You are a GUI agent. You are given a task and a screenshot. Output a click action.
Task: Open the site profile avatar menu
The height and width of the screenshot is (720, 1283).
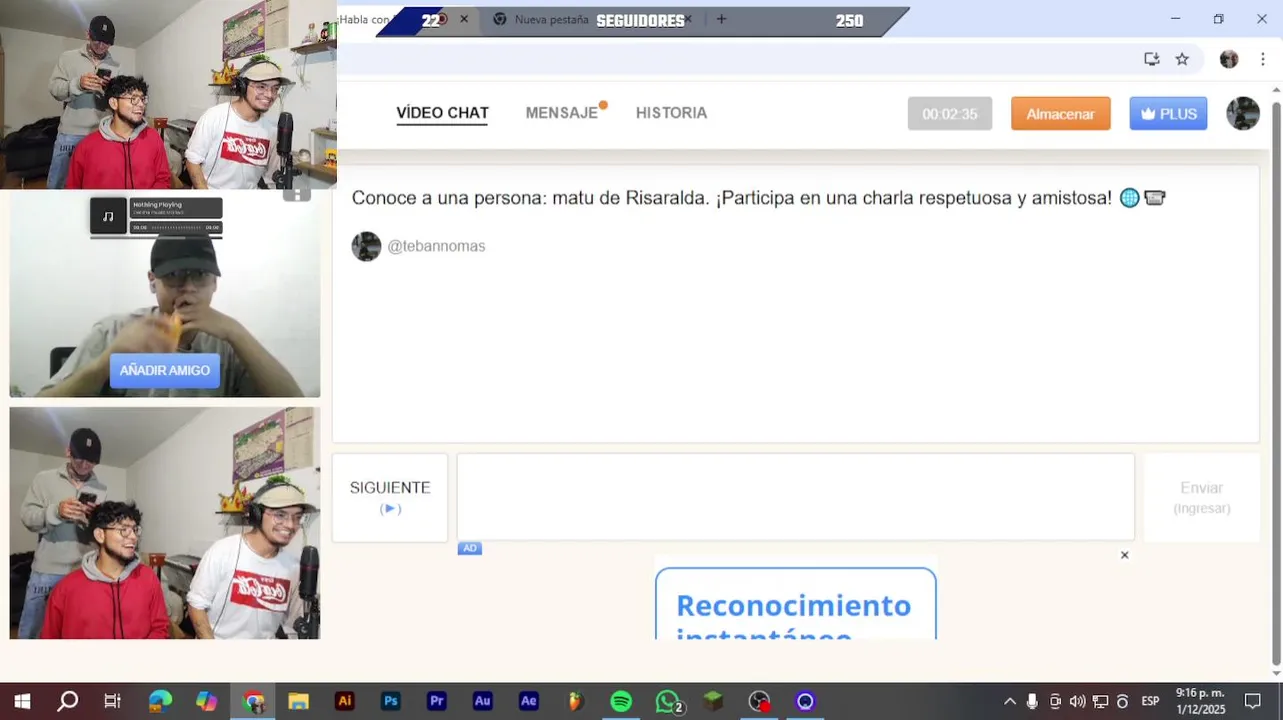[1243, 114]
